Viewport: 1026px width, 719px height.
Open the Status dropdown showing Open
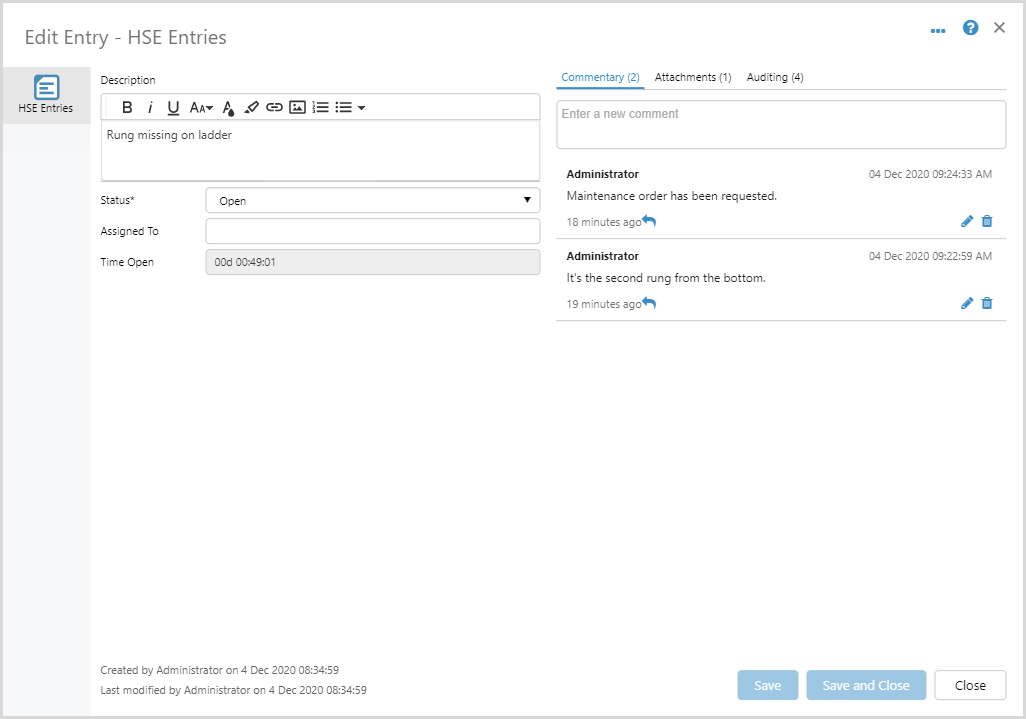372,200
